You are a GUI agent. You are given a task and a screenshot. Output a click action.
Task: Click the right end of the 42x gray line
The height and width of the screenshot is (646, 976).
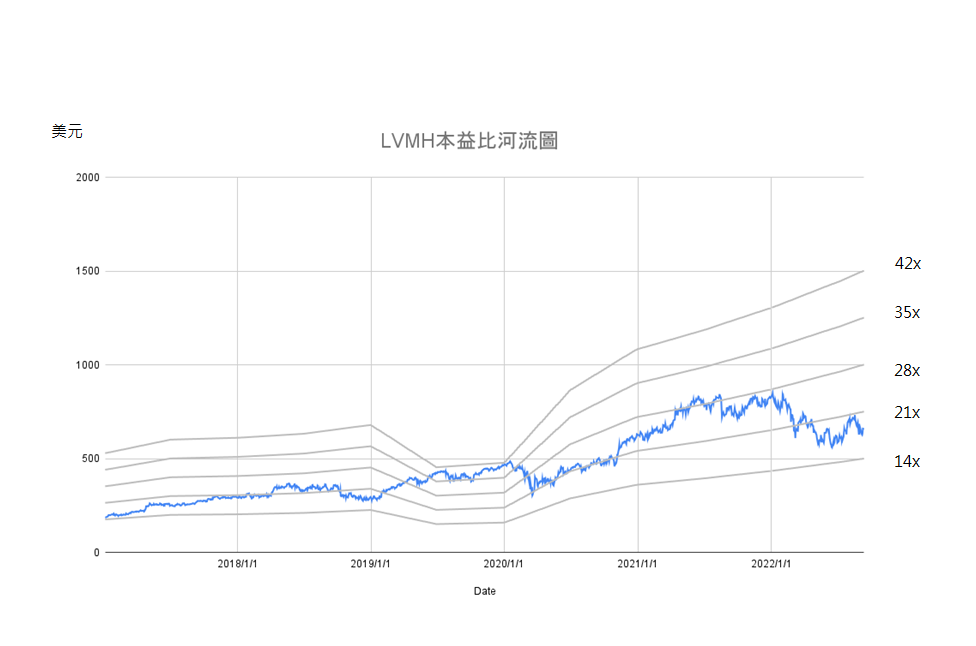coord(860,272)
